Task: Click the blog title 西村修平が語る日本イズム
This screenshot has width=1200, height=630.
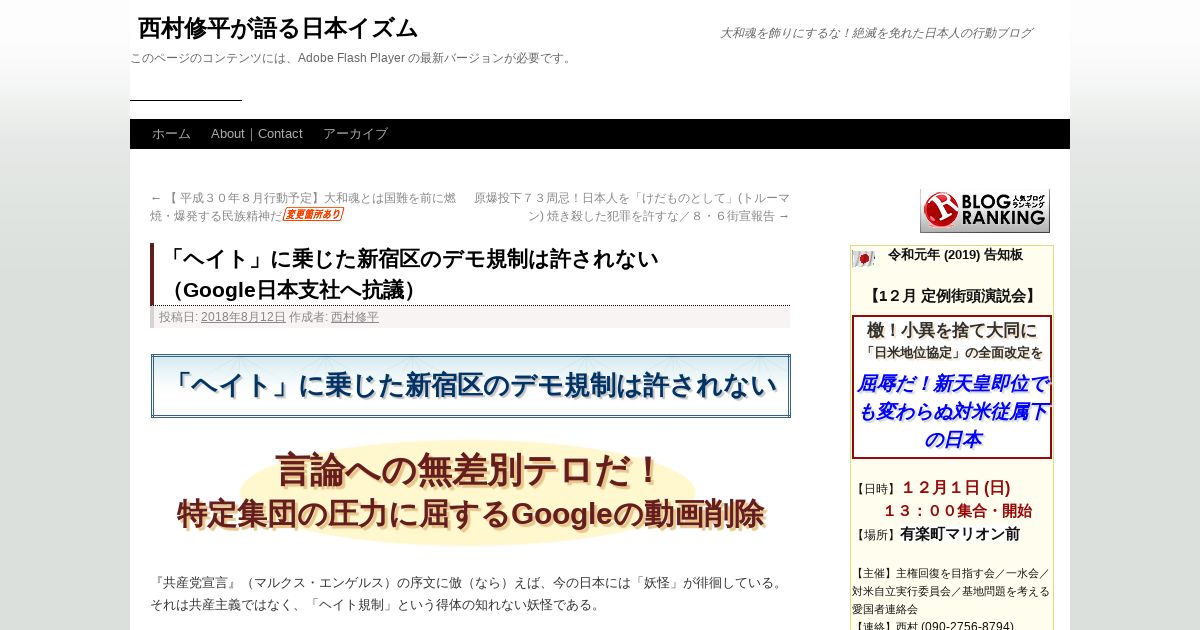Action: (x=278, y=28)
